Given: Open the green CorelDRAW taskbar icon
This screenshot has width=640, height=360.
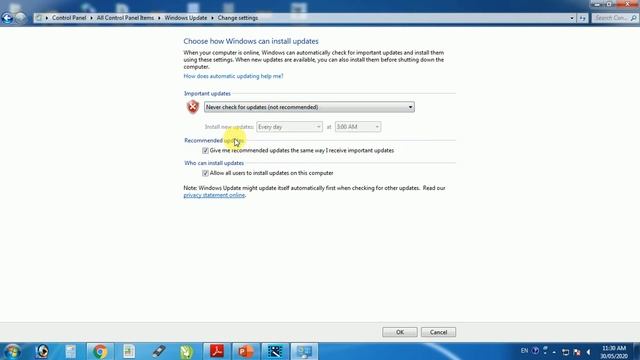Looking at the screenshot, I should tap(187, 351).
